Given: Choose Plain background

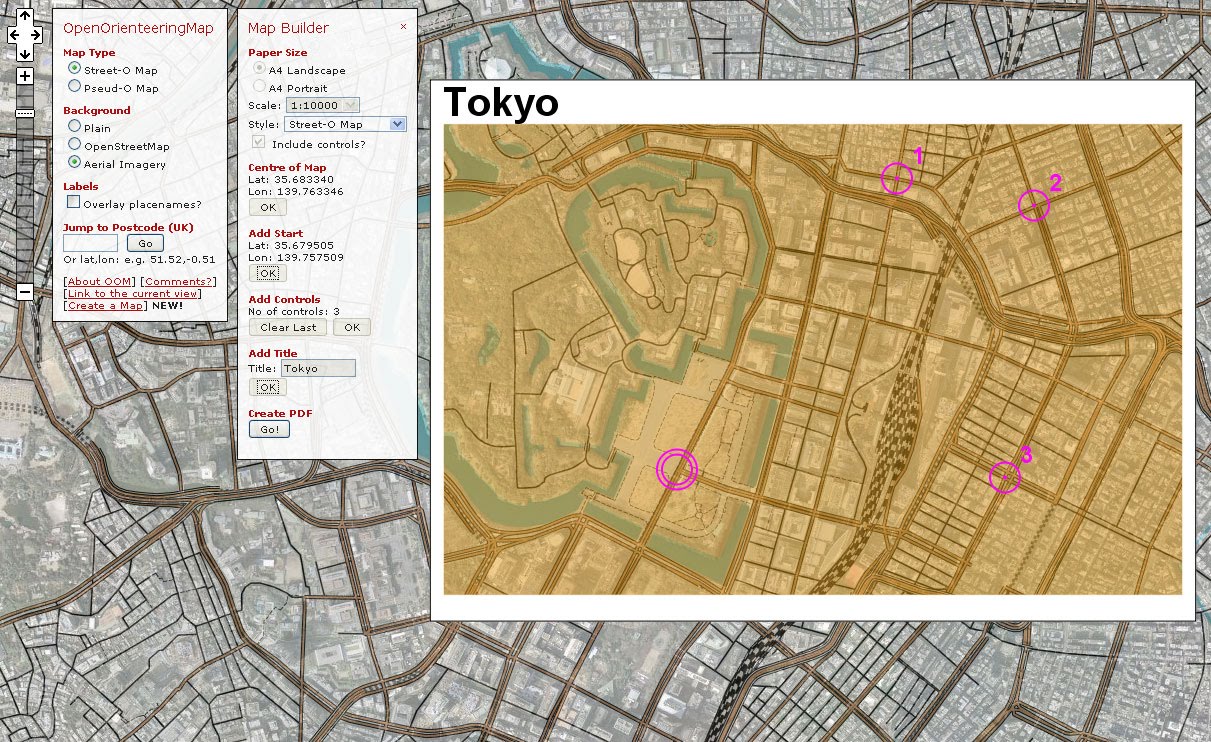Looking at the screenshot, I should 74,127.
